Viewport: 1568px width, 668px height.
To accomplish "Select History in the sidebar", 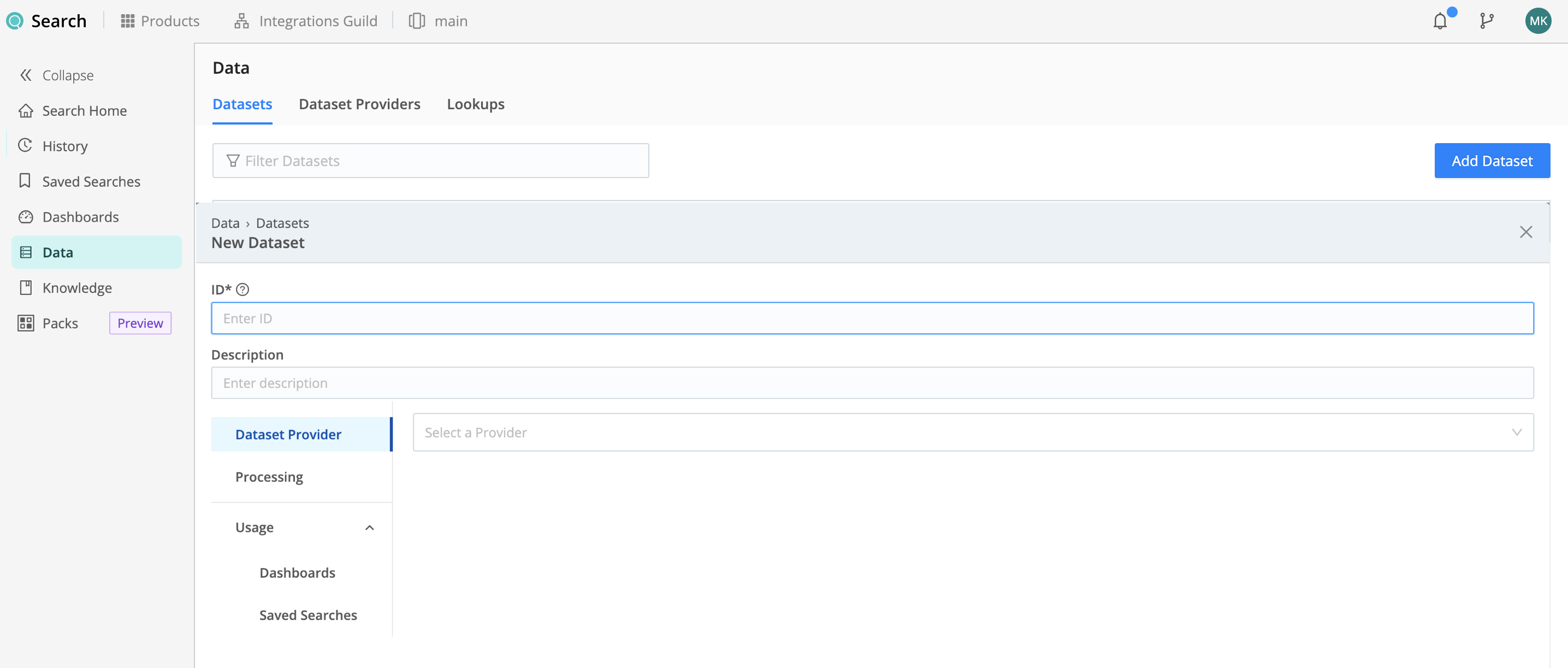I will point(64,145).
